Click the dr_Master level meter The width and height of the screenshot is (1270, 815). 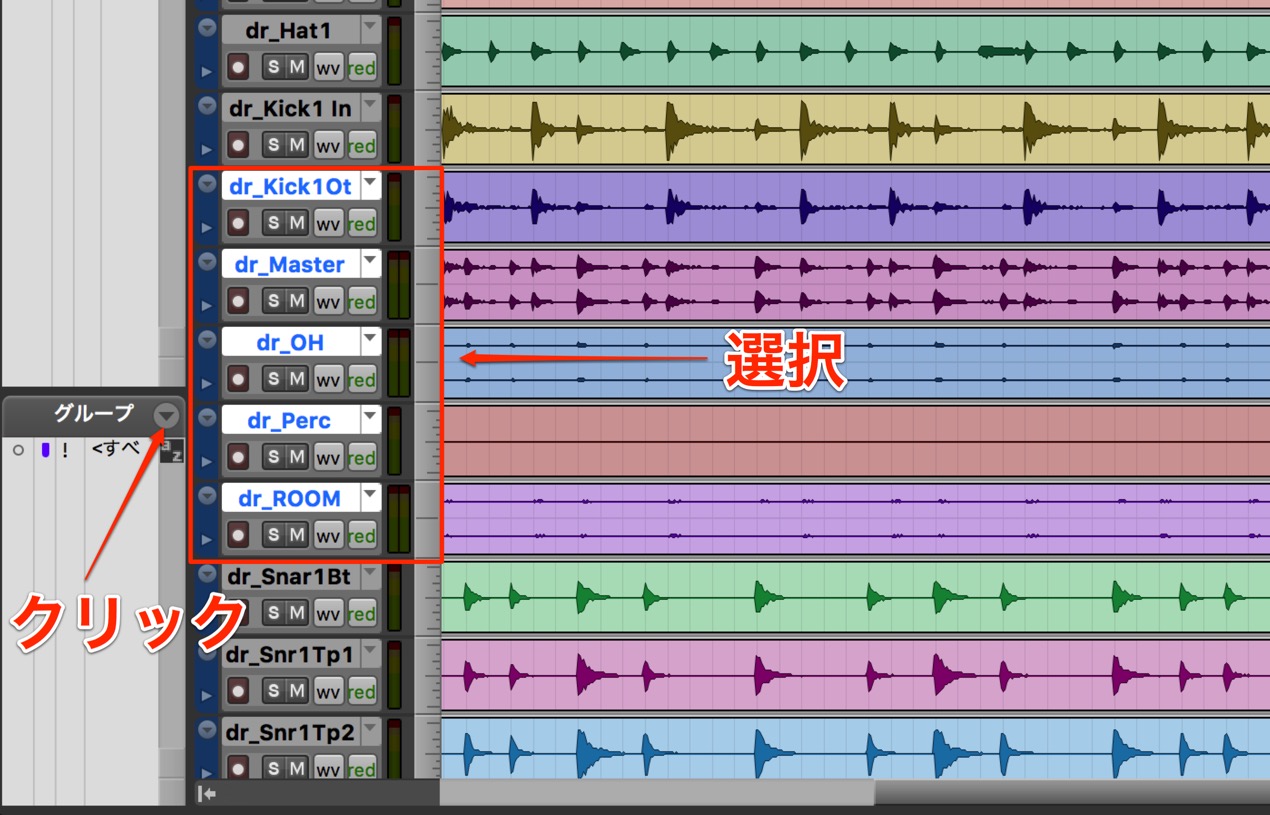click(398, 283)
